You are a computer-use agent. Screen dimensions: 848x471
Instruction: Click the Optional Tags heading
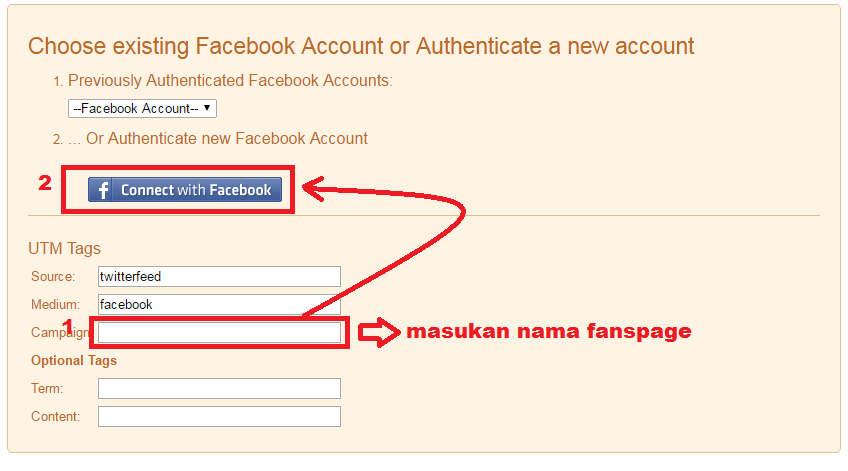click(x=74, y=360)
